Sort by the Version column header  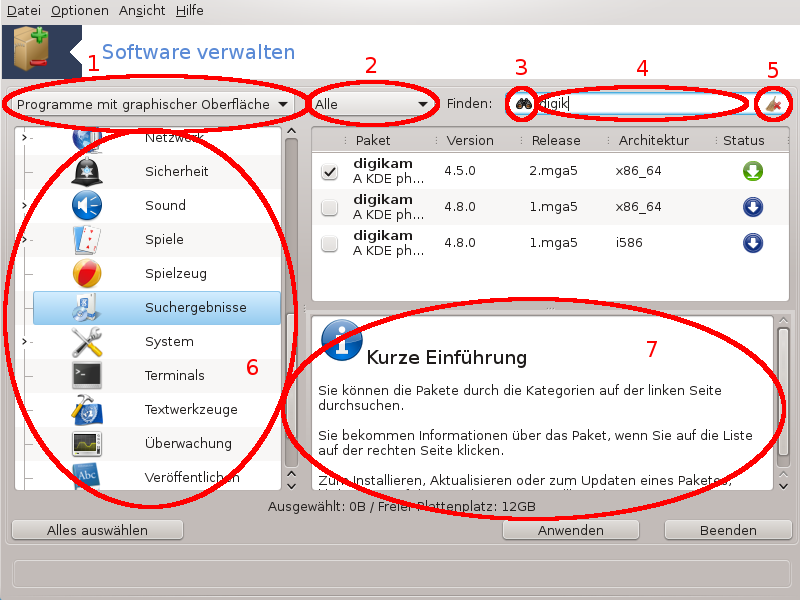pyautogui.click(x=470, y=140)
